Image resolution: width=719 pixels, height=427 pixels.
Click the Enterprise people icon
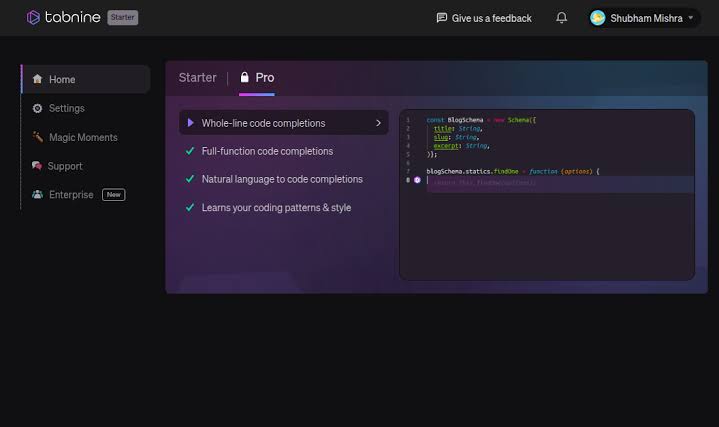coord(38,194)
